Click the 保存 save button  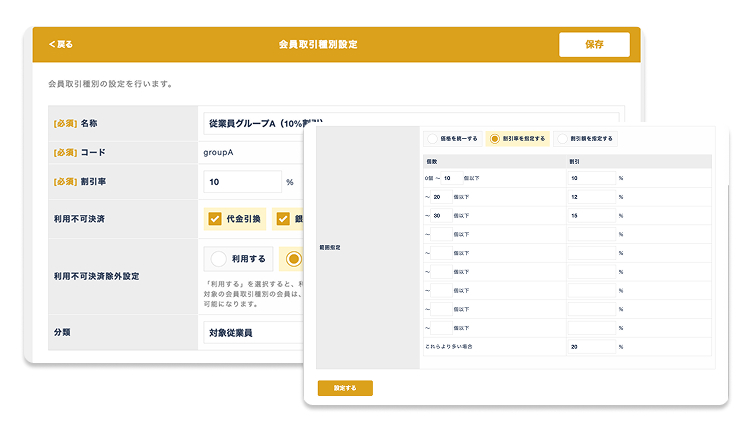pos(594,44)
